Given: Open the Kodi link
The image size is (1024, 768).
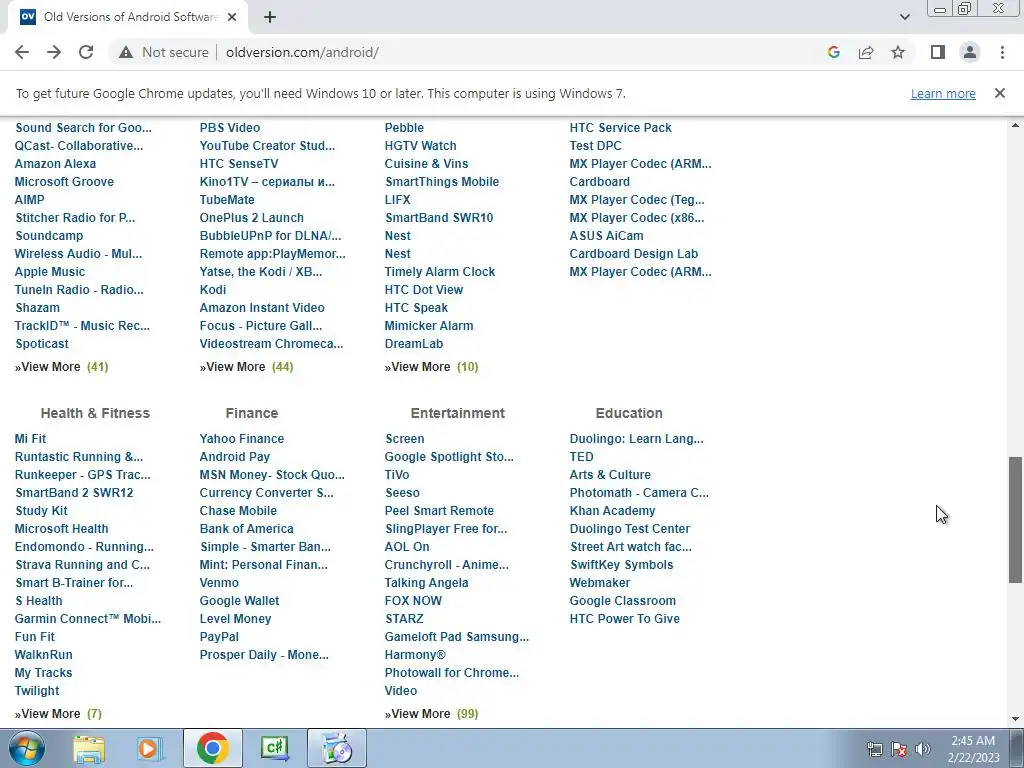Looking at the screenshot, I should 213,290.
